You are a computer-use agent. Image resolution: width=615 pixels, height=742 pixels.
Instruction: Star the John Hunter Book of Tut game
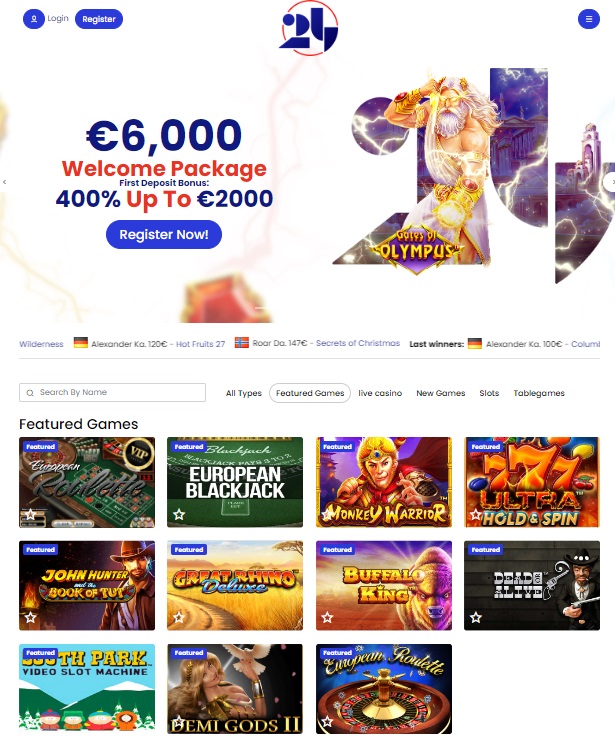click(31, 617)
